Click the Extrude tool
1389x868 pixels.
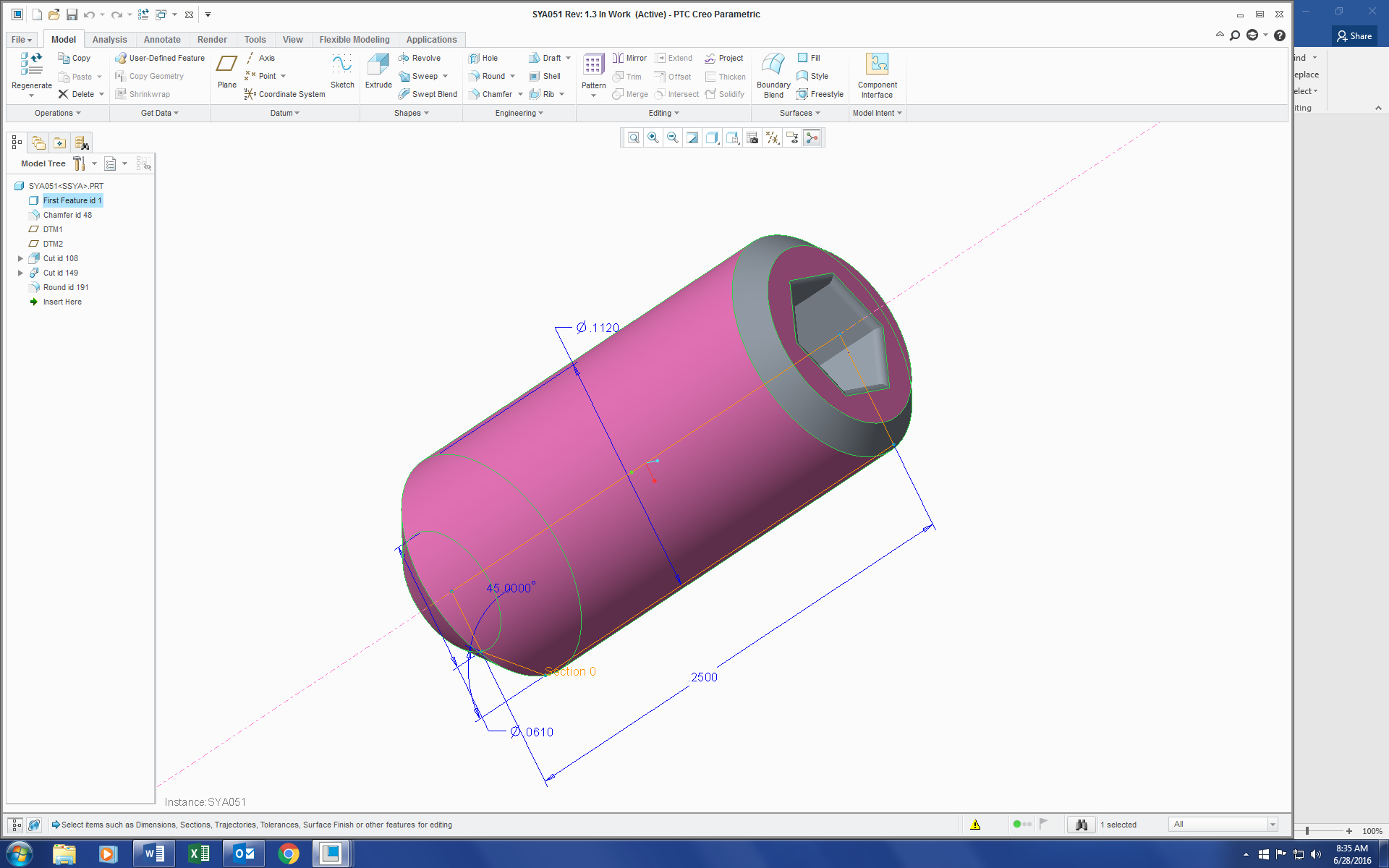click(x=378, y=71)
